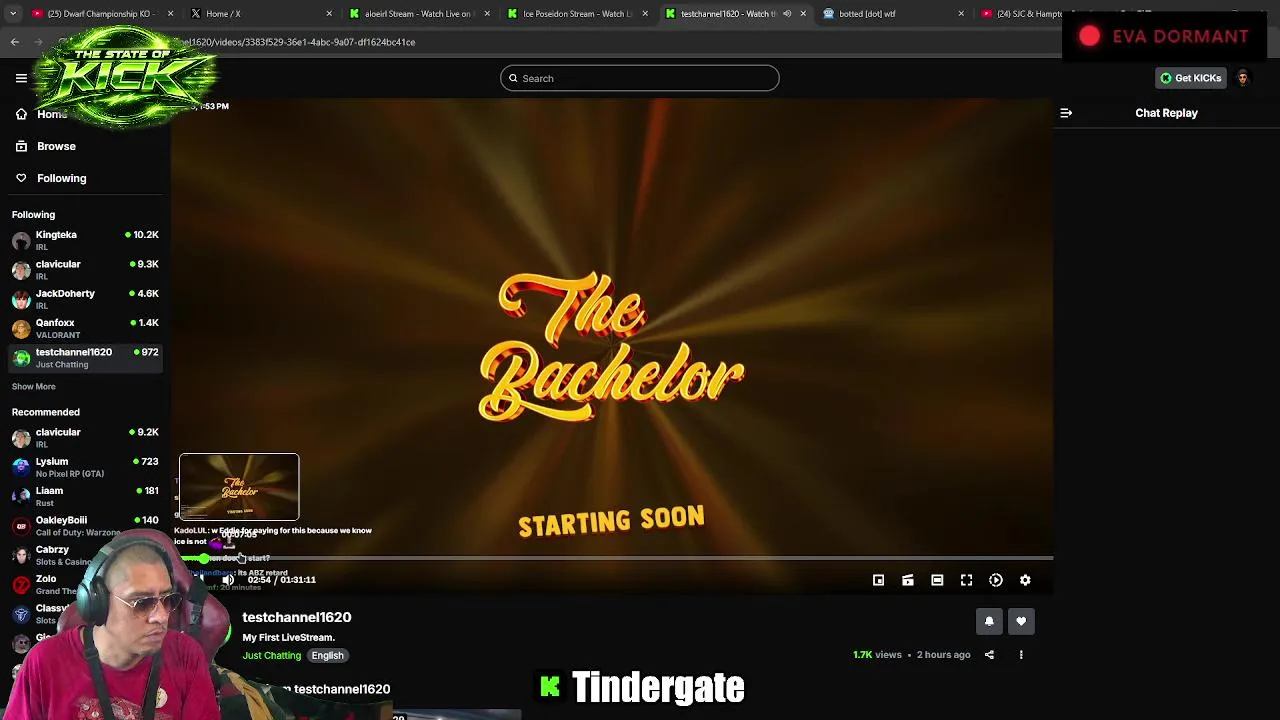Open the Following page in sidebar

[61, 178]
